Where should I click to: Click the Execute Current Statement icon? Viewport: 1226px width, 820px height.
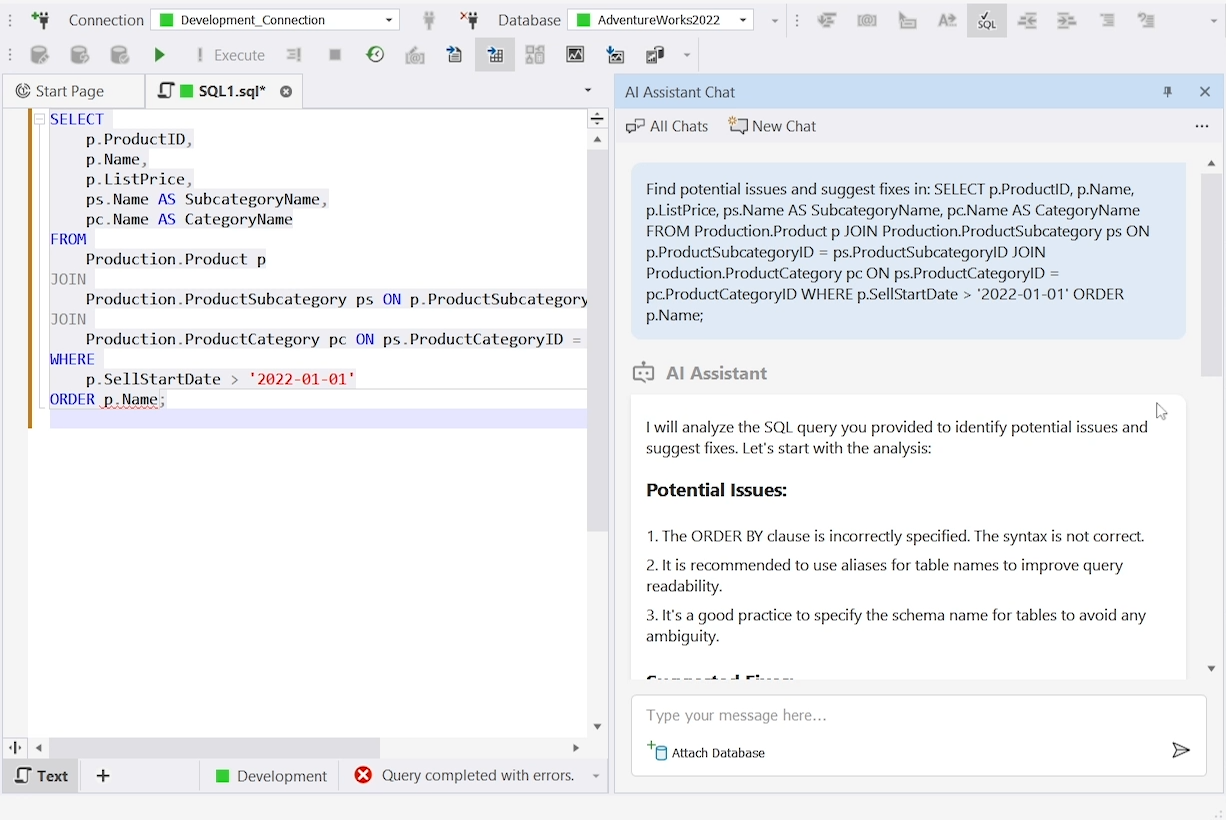[x=294, y=55]
